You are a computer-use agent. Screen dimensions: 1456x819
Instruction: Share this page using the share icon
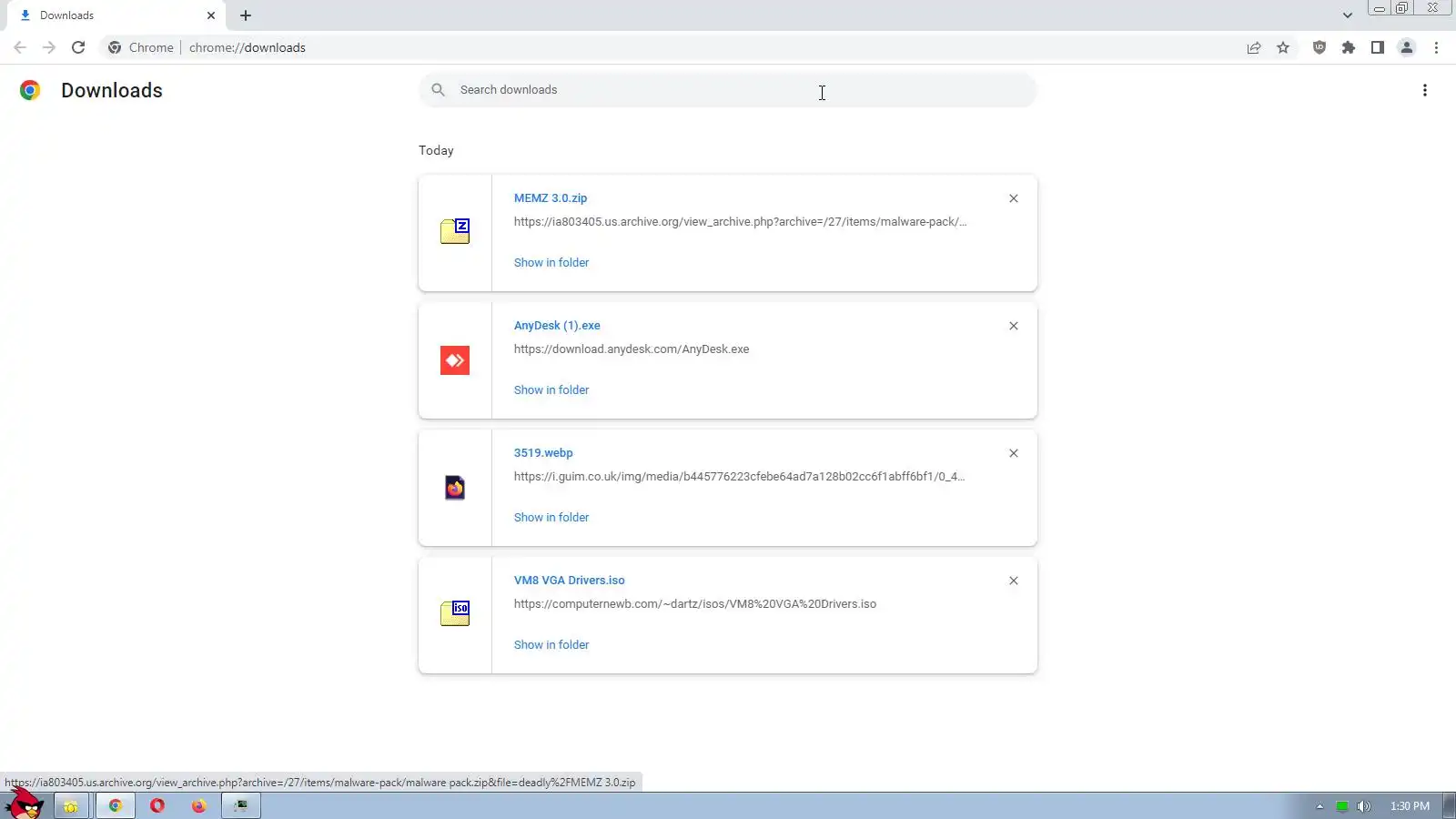tap(1254, 47)
